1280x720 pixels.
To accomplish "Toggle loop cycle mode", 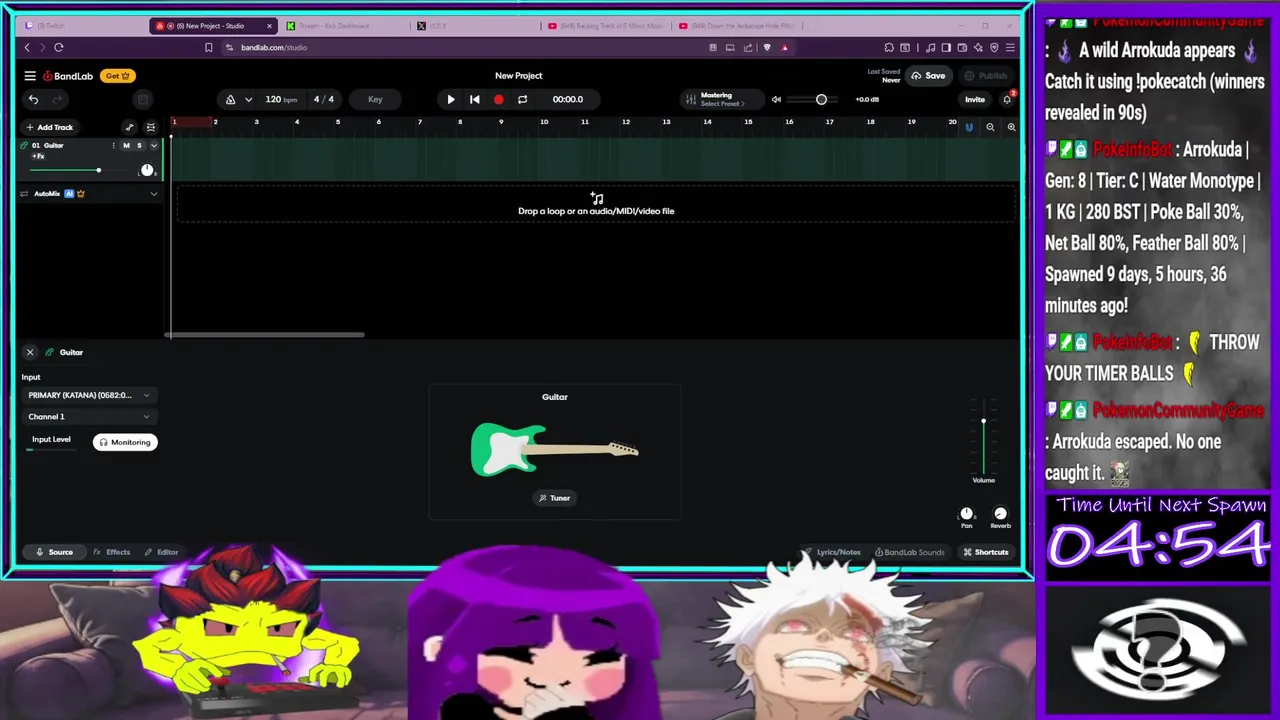I will click(x=522, y=99).
